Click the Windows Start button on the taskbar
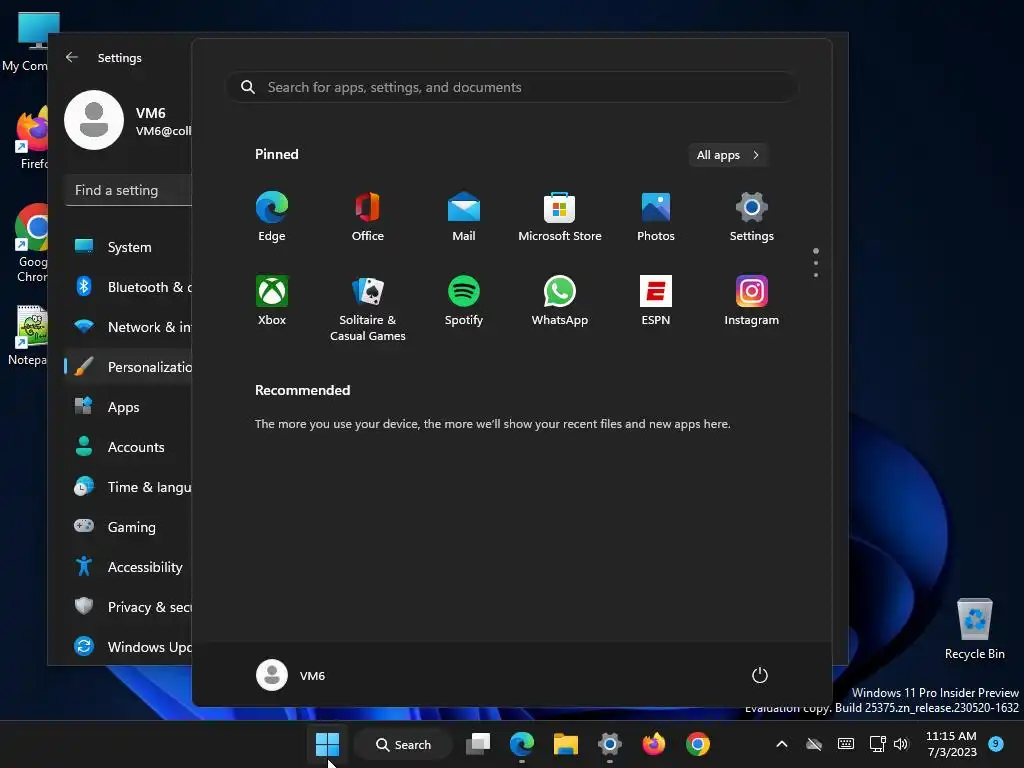This screenshot has width=1024, height=768. pos(327,744)
